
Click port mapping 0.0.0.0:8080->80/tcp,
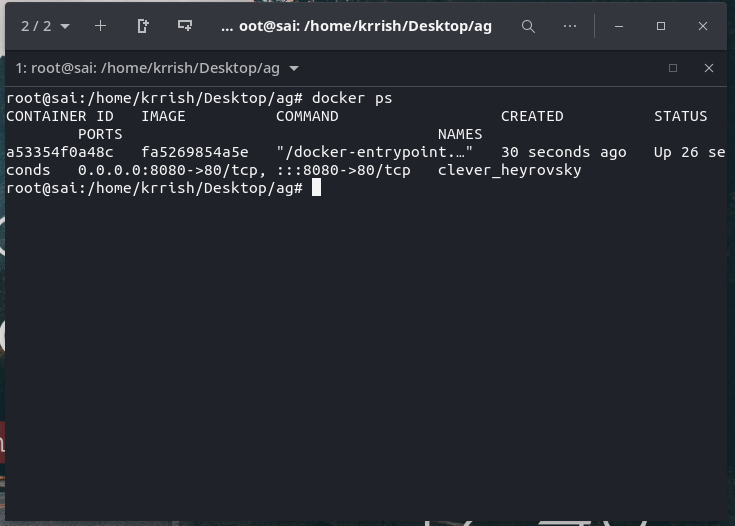click(x=172, y=170)
